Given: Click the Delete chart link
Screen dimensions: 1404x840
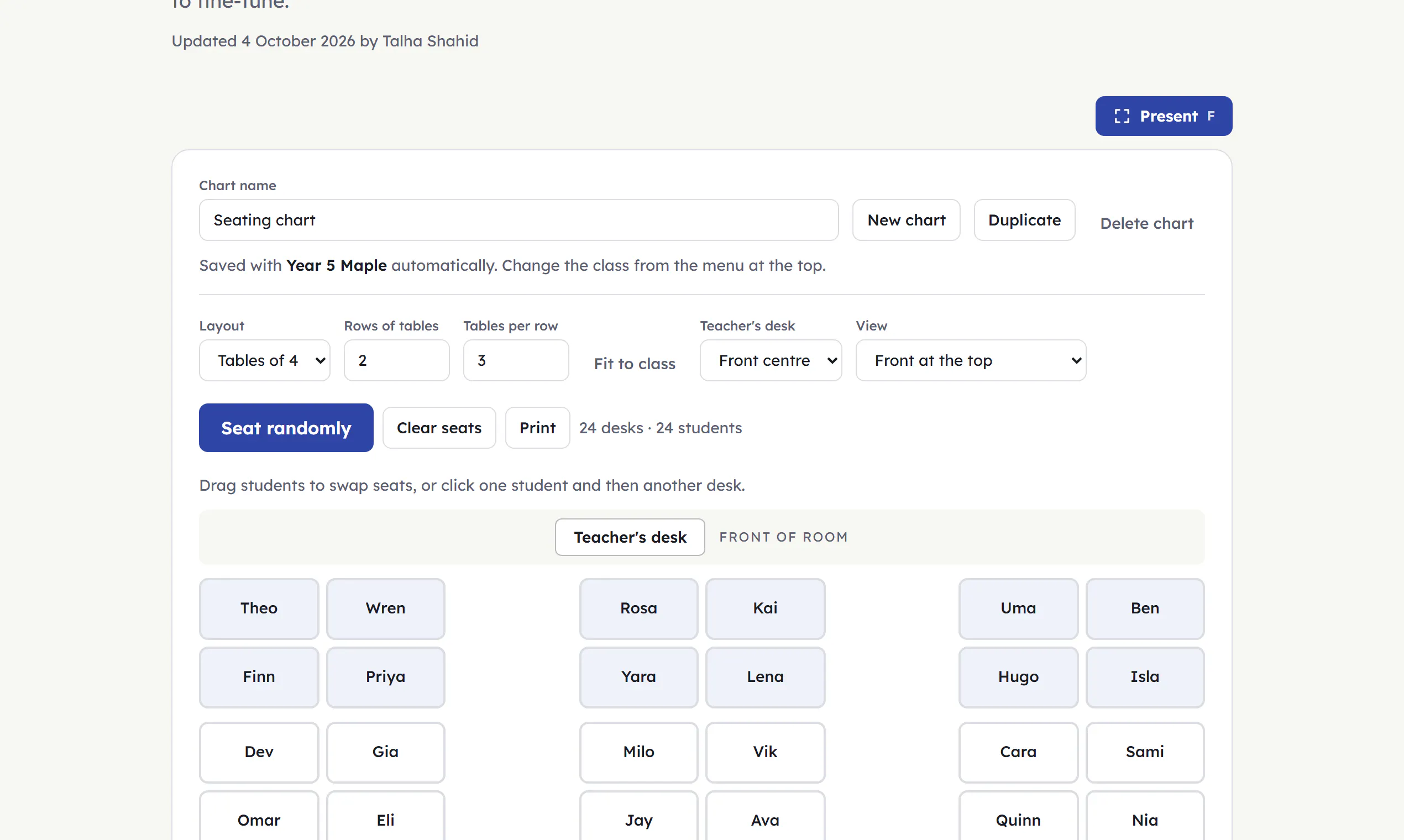Looking at the screenshot, I should [x=1146, y=223].
